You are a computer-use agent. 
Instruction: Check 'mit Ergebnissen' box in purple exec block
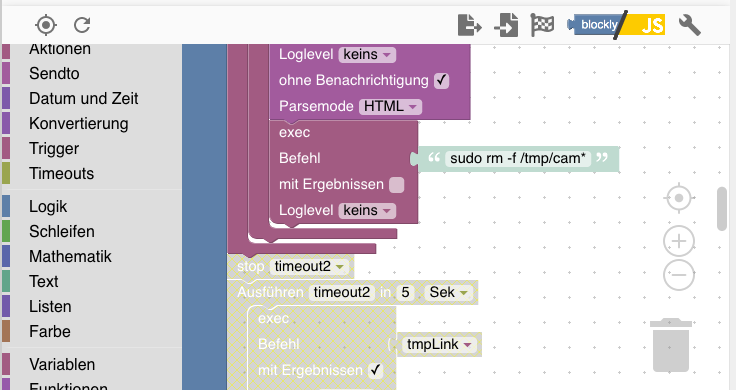pos(397,185)
